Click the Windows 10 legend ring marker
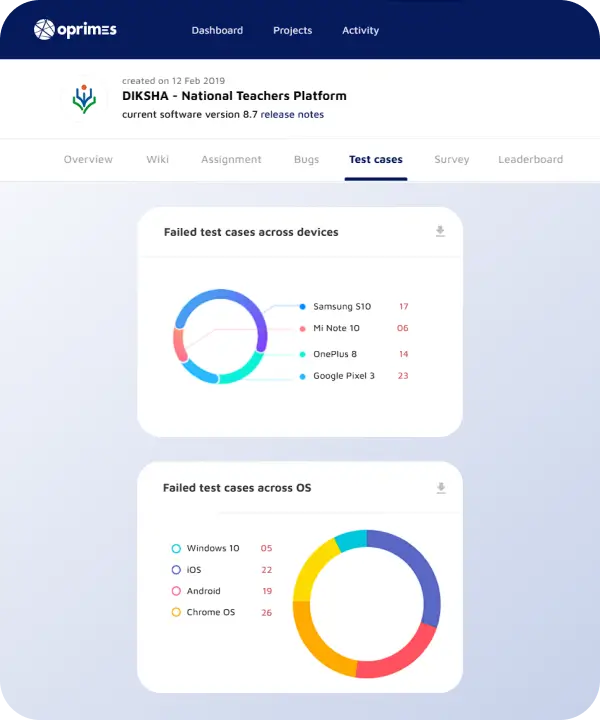 click(176, 548)
